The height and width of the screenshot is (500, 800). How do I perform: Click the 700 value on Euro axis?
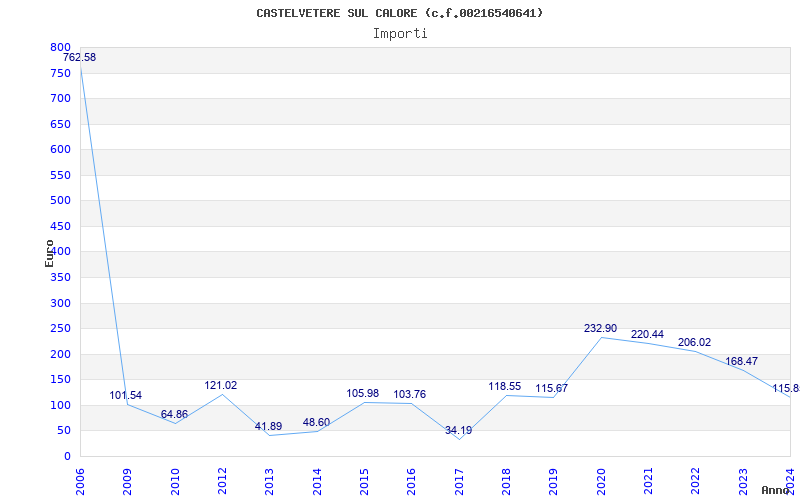click(60, 98)
